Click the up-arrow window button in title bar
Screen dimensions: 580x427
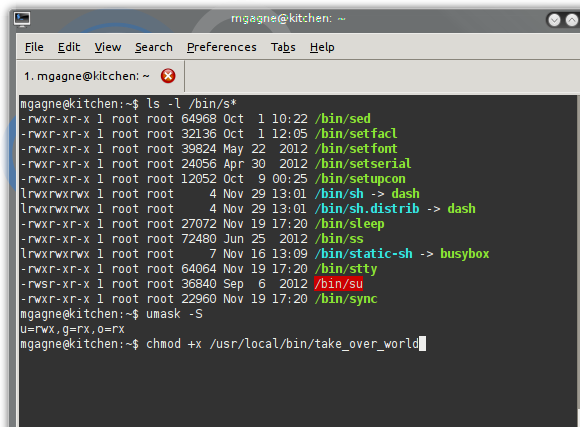click(572, 20)
